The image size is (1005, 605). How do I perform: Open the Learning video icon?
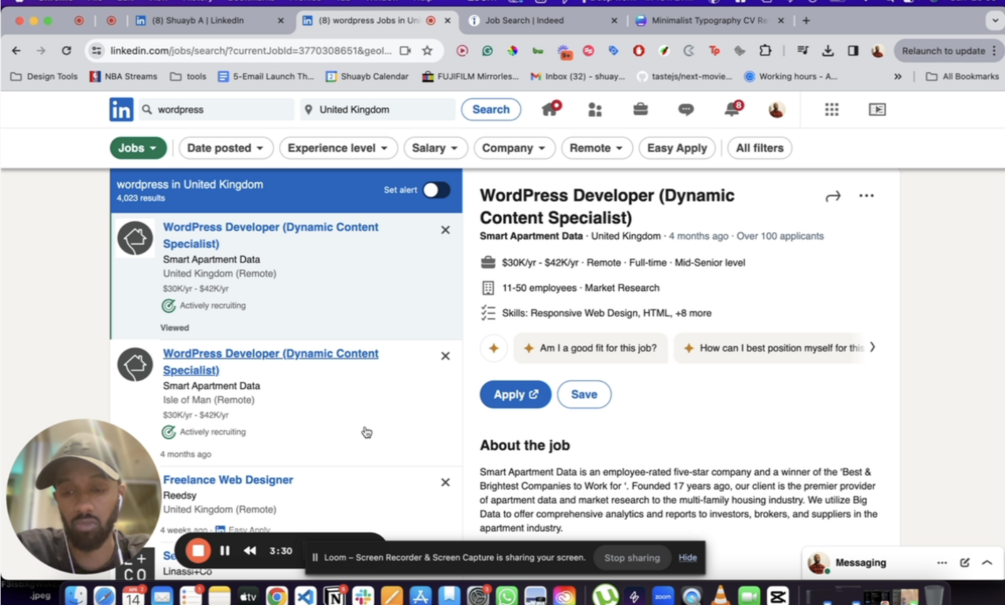tap(877, 110)
